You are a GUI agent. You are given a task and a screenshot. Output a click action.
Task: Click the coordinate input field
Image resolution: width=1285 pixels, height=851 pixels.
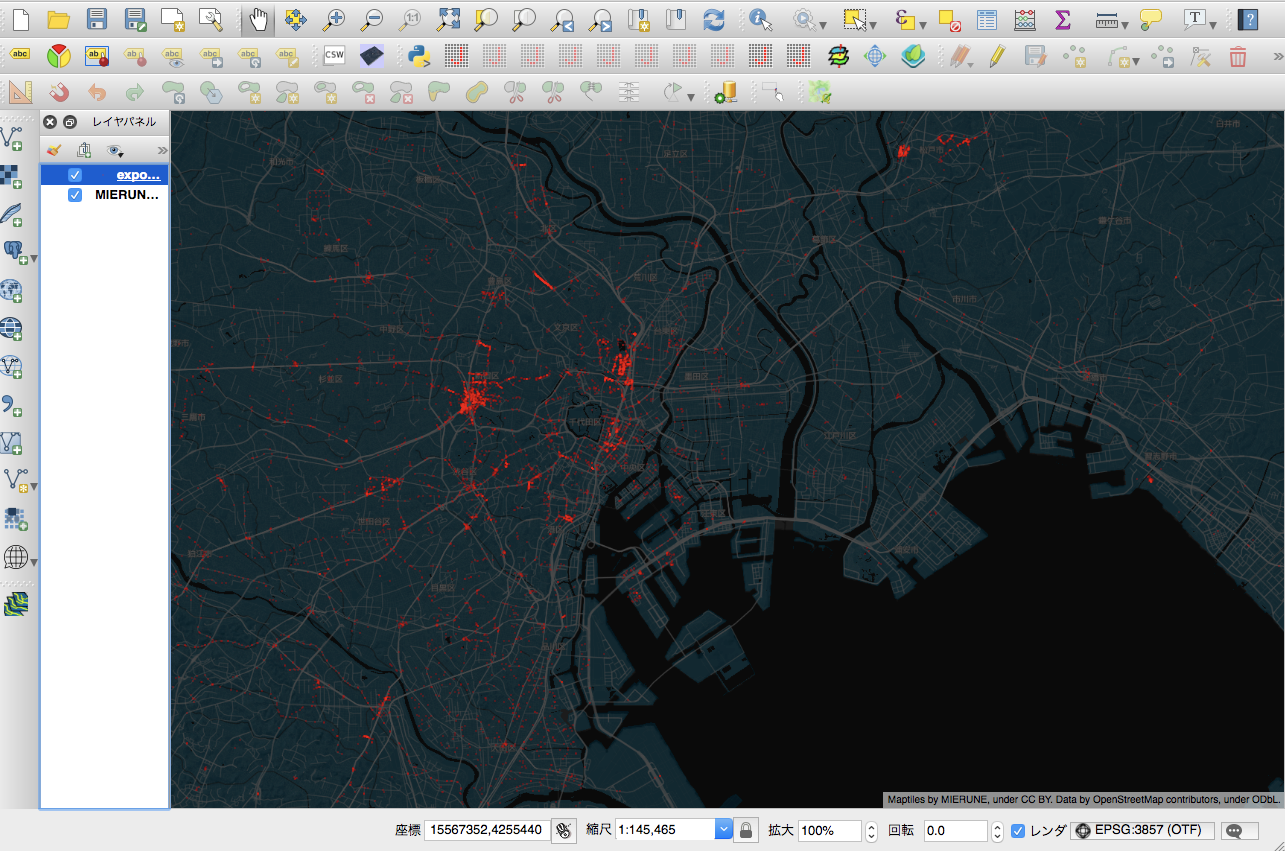pyautogui.click(x=486, y=830)
